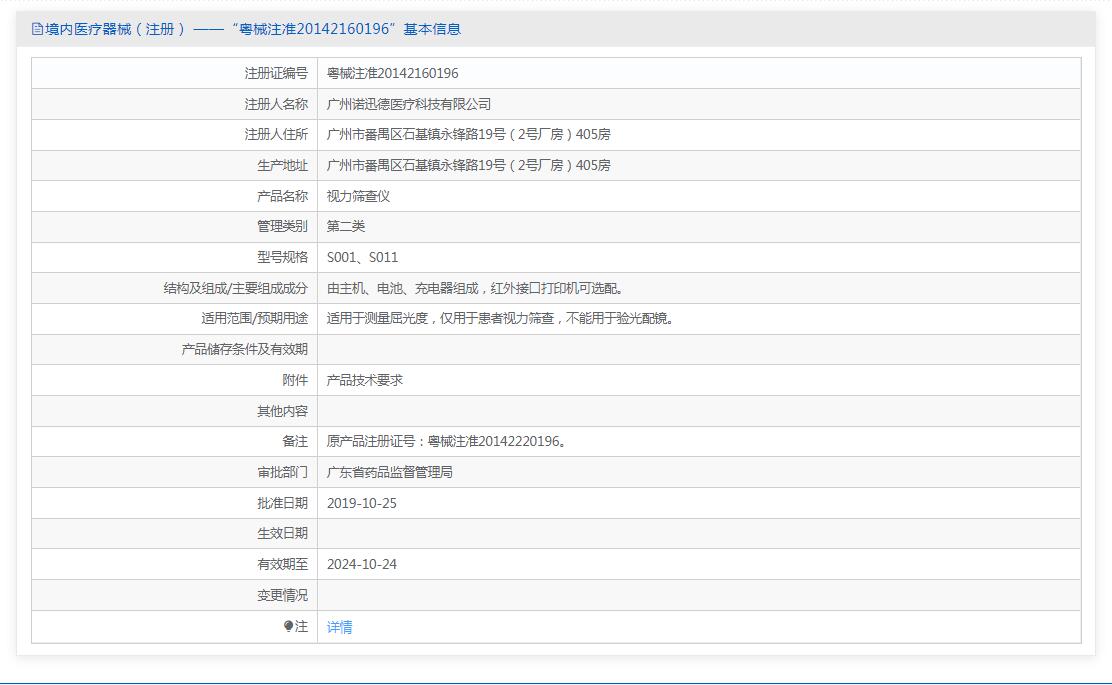The image size is (1112, 685).
Task: Click the 注册人住所 label
Action: [276, 135]
